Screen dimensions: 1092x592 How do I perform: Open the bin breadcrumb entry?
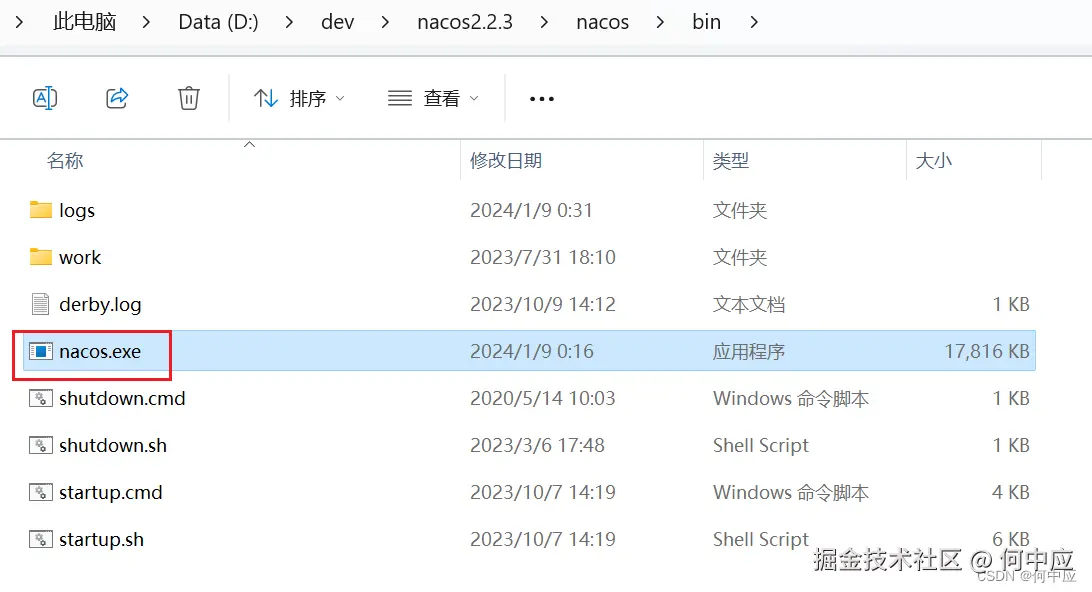point(706,21)
